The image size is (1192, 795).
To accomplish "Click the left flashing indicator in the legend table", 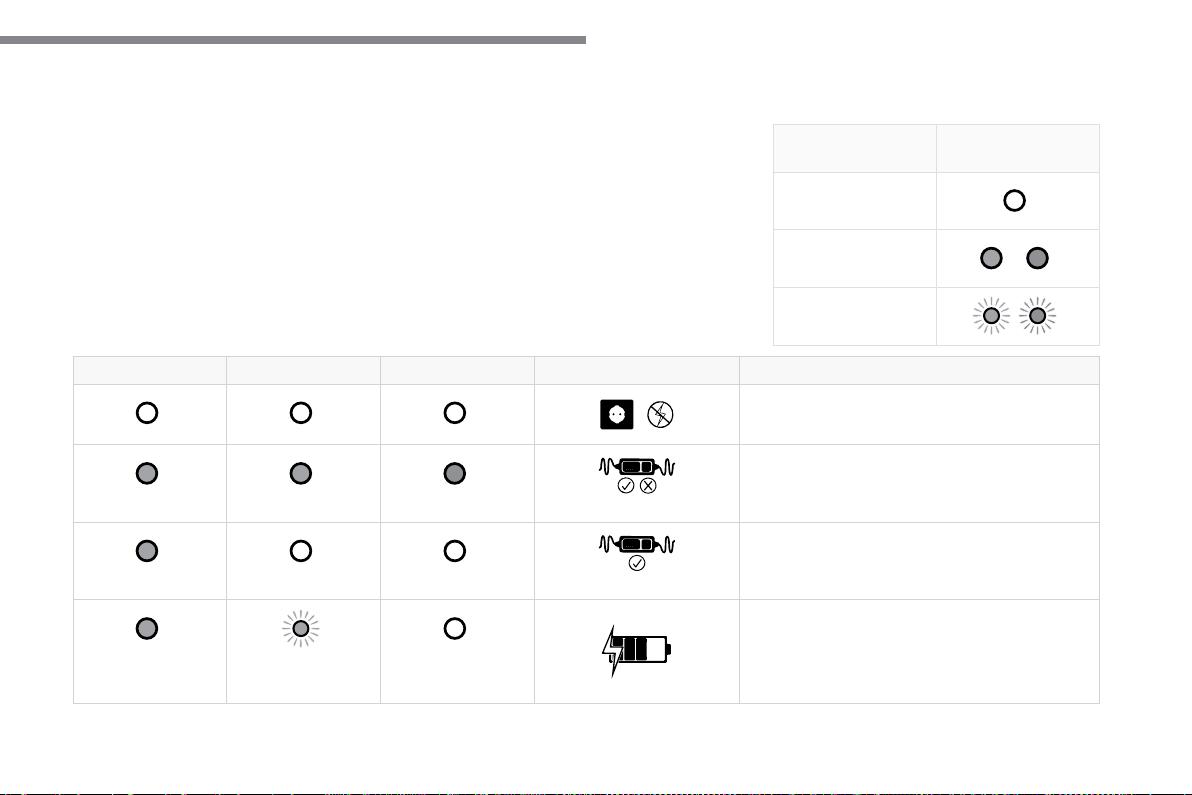I will tap(991, 315).
